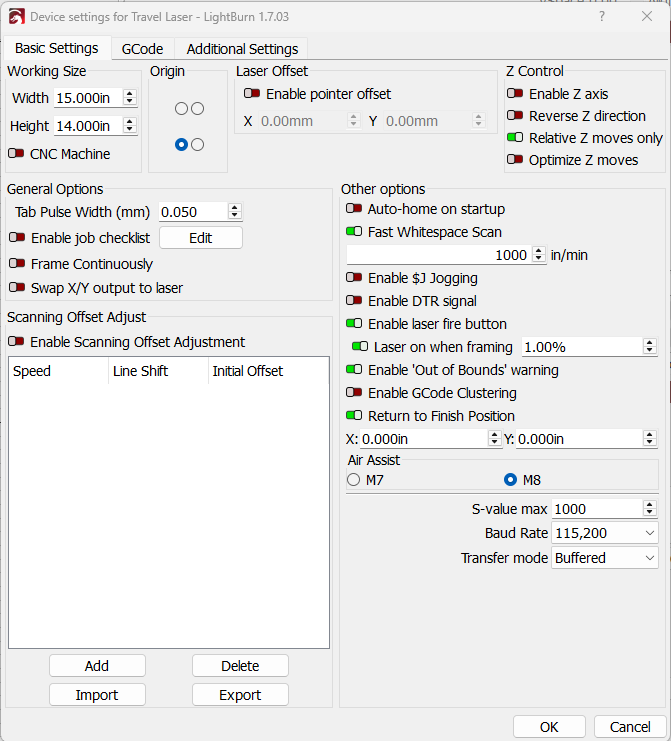Toggle Enable laser fire button
Screen dimensions: 671x741
point(354,323)
